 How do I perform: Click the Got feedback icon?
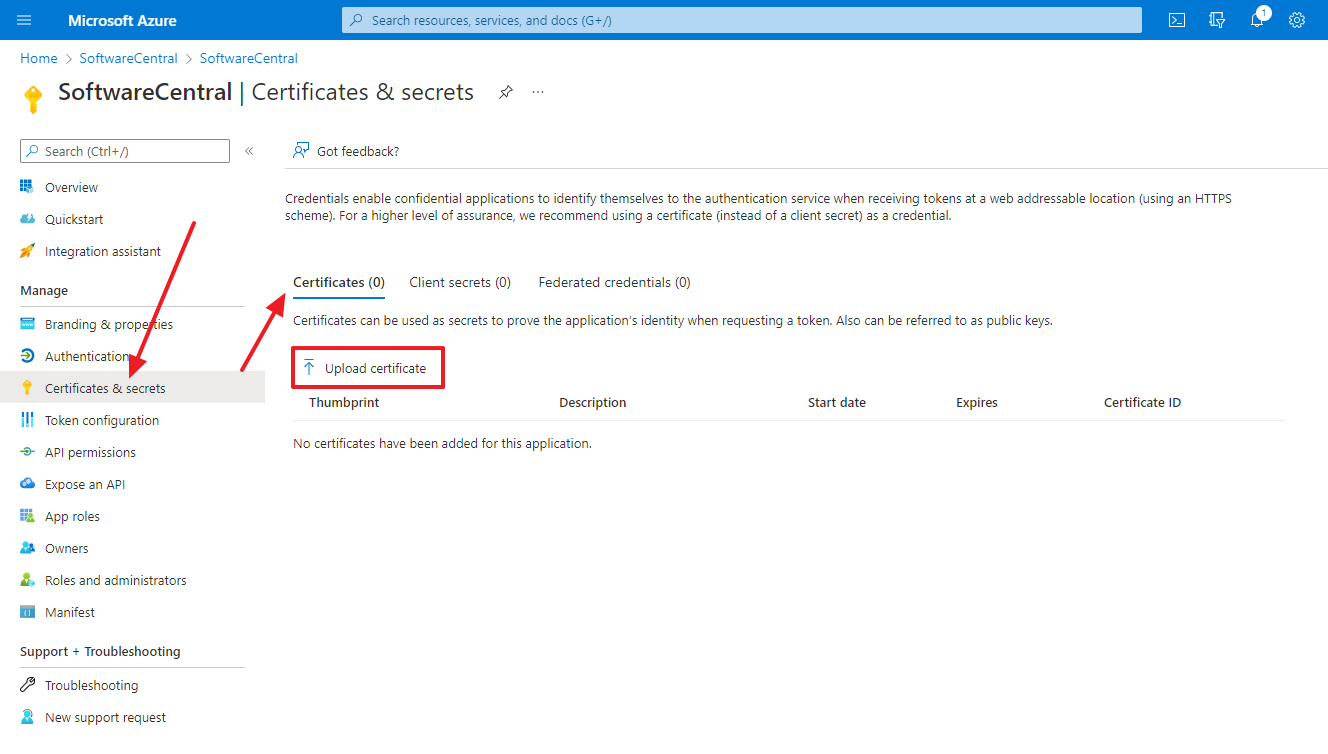tap(300, 151)
